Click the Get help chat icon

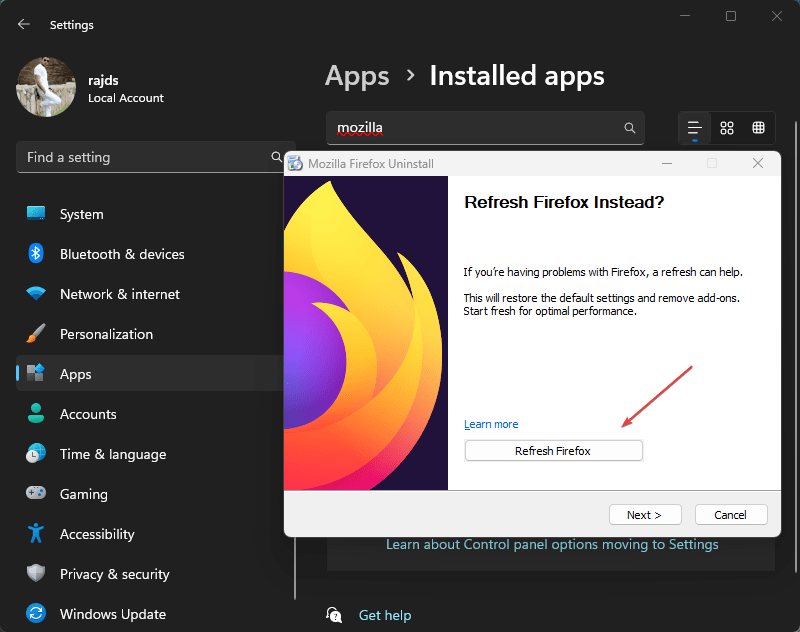point(334,615)
